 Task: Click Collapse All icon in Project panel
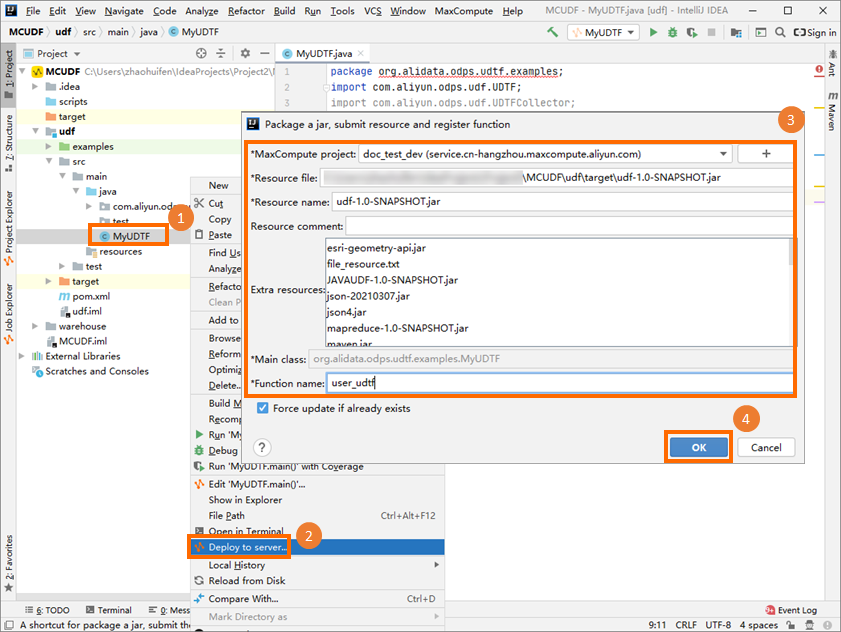pyautogui.click(x=220, y=53)
